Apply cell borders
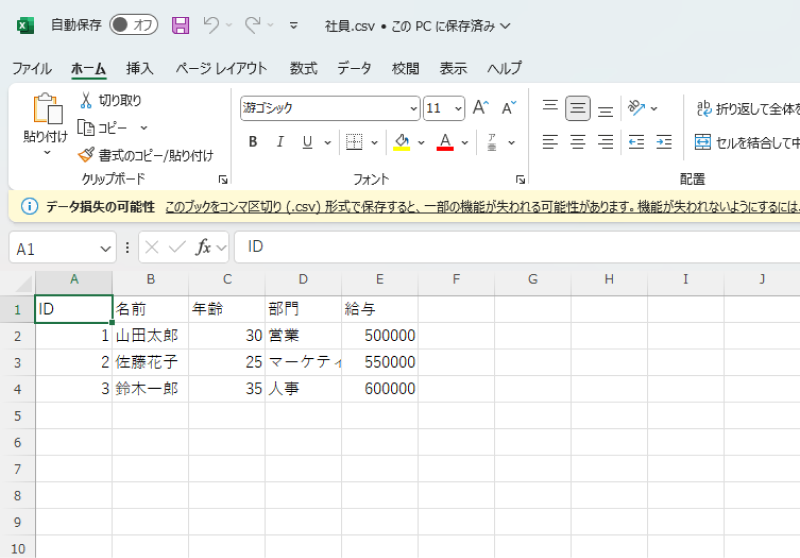 [x=354, y=142]
